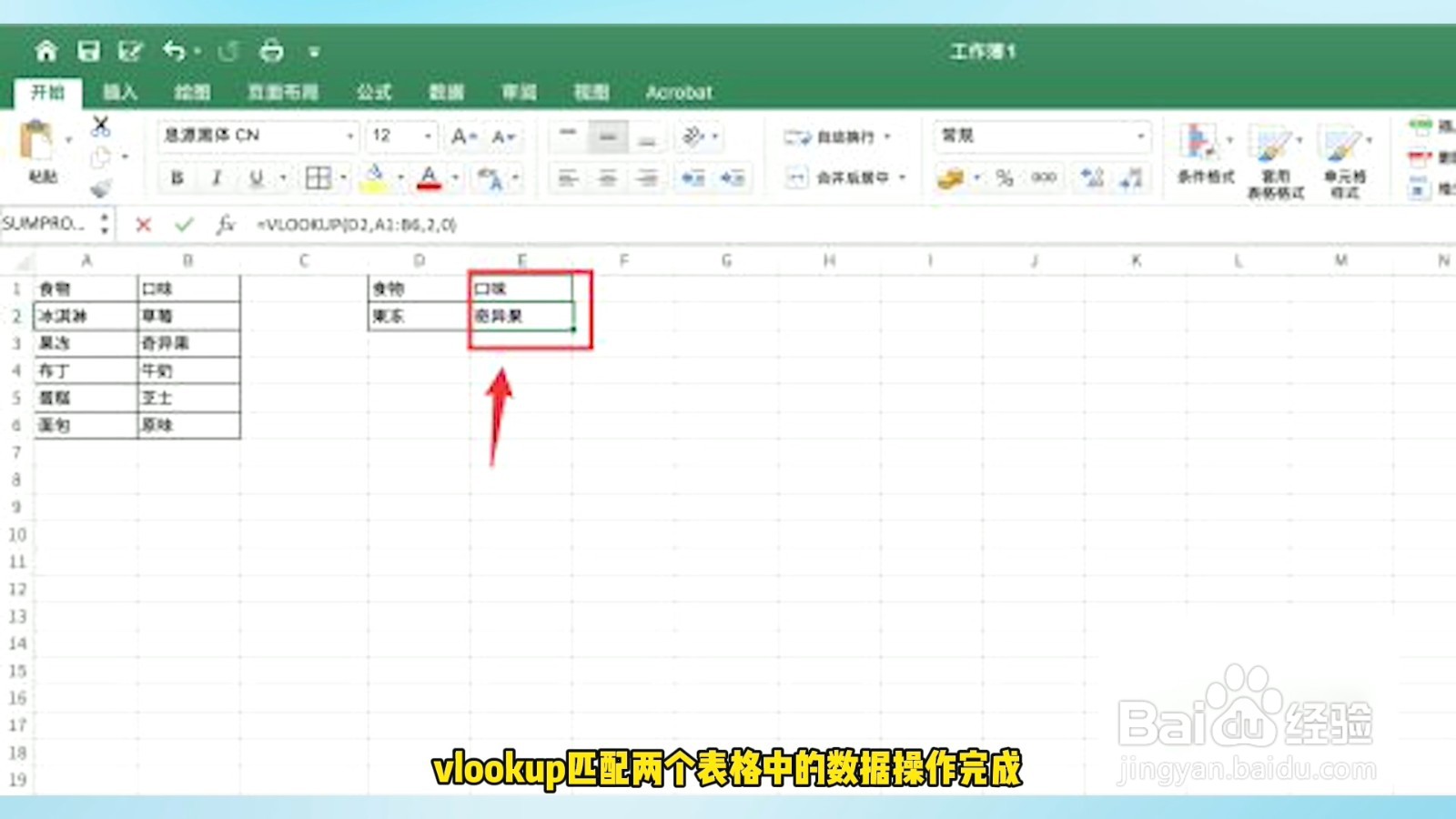Click the Increase Decimal icon

click(1090, 177)
